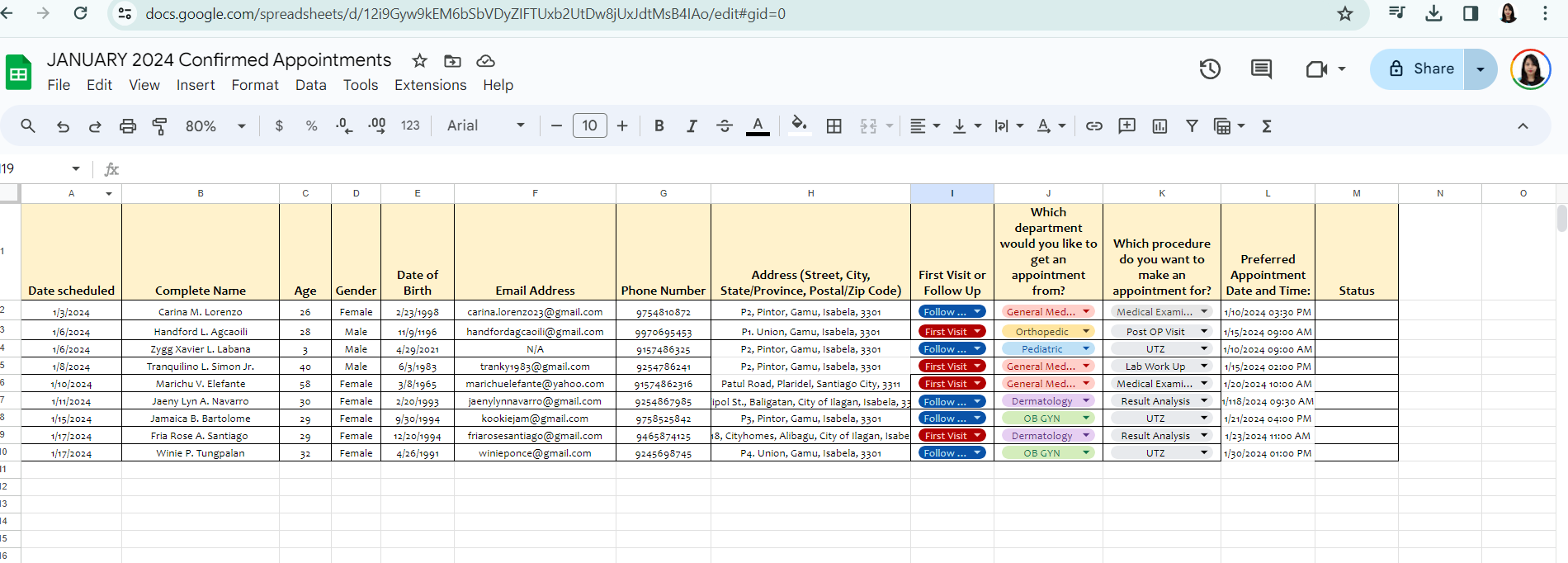Activate the paint format tool
1568x563 pixels.
(x=160, y=126)
